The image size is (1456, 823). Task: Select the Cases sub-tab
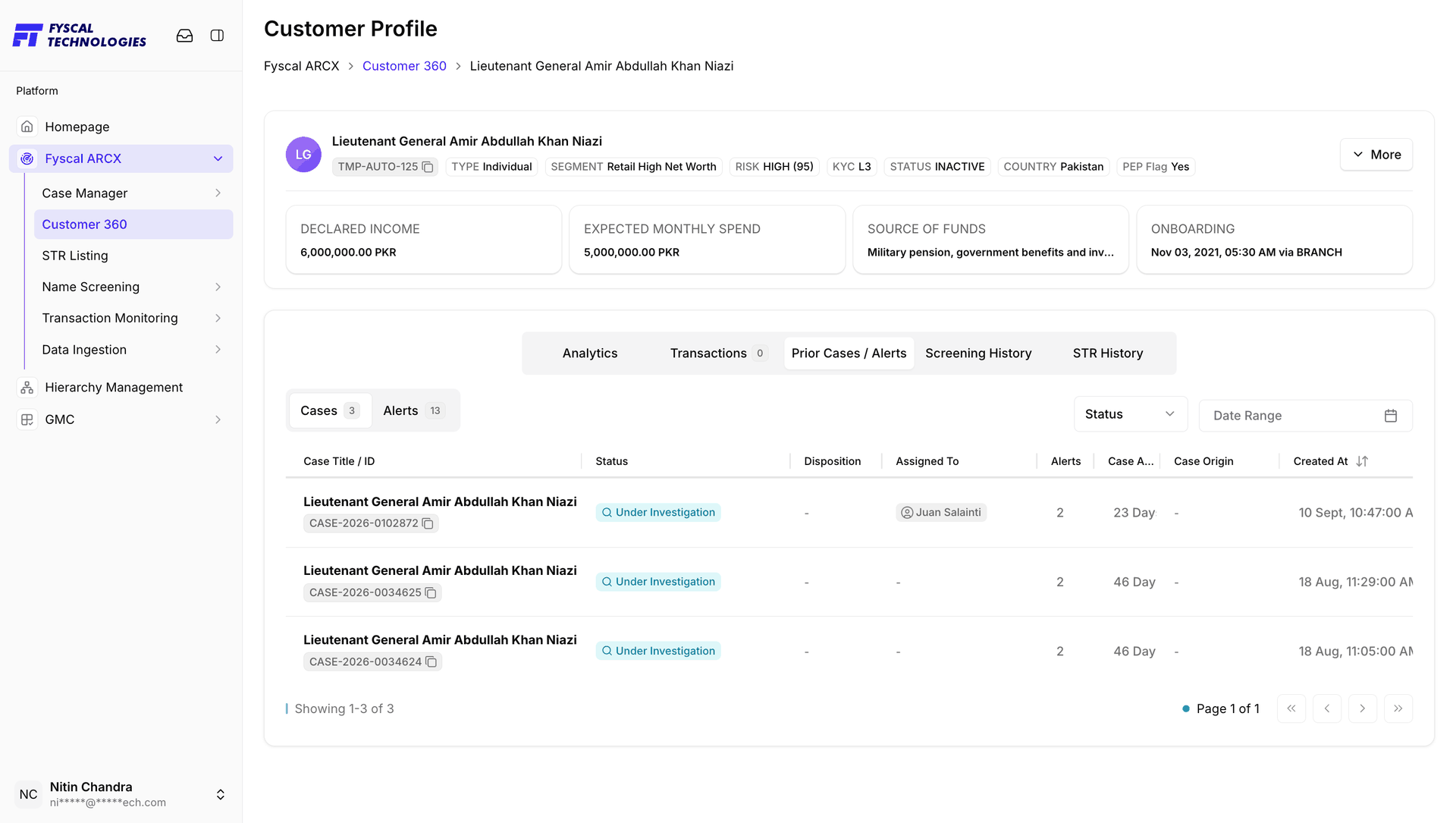coord(330,410)
